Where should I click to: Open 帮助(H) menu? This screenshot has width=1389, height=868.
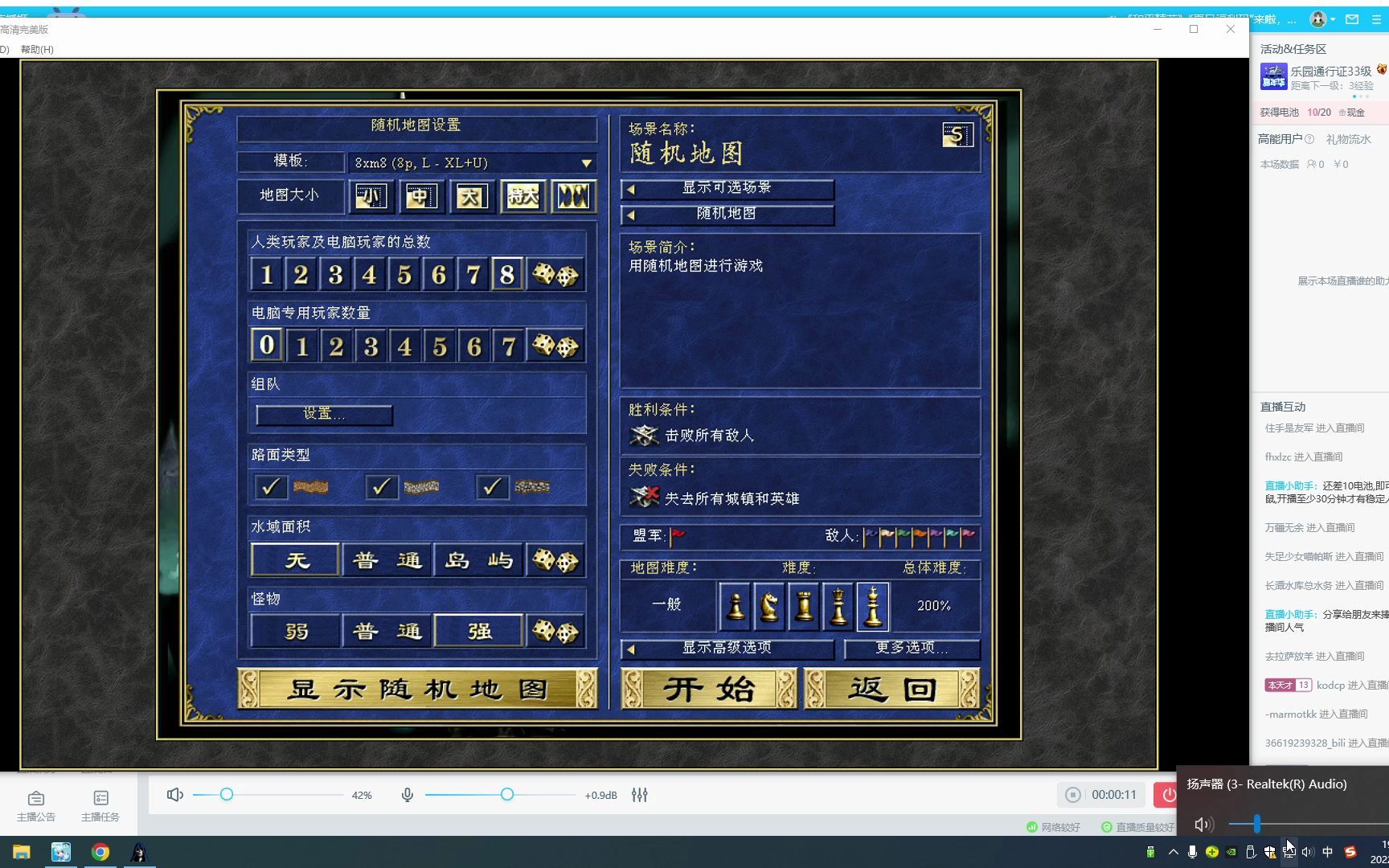pos(37,50)
